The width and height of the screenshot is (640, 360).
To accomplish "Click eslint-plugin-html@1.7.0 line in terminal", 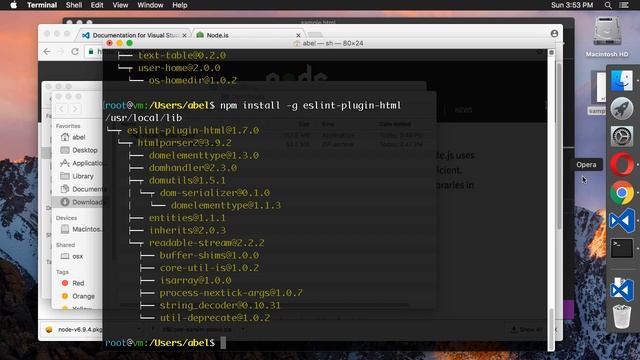I will coord(193,131).
